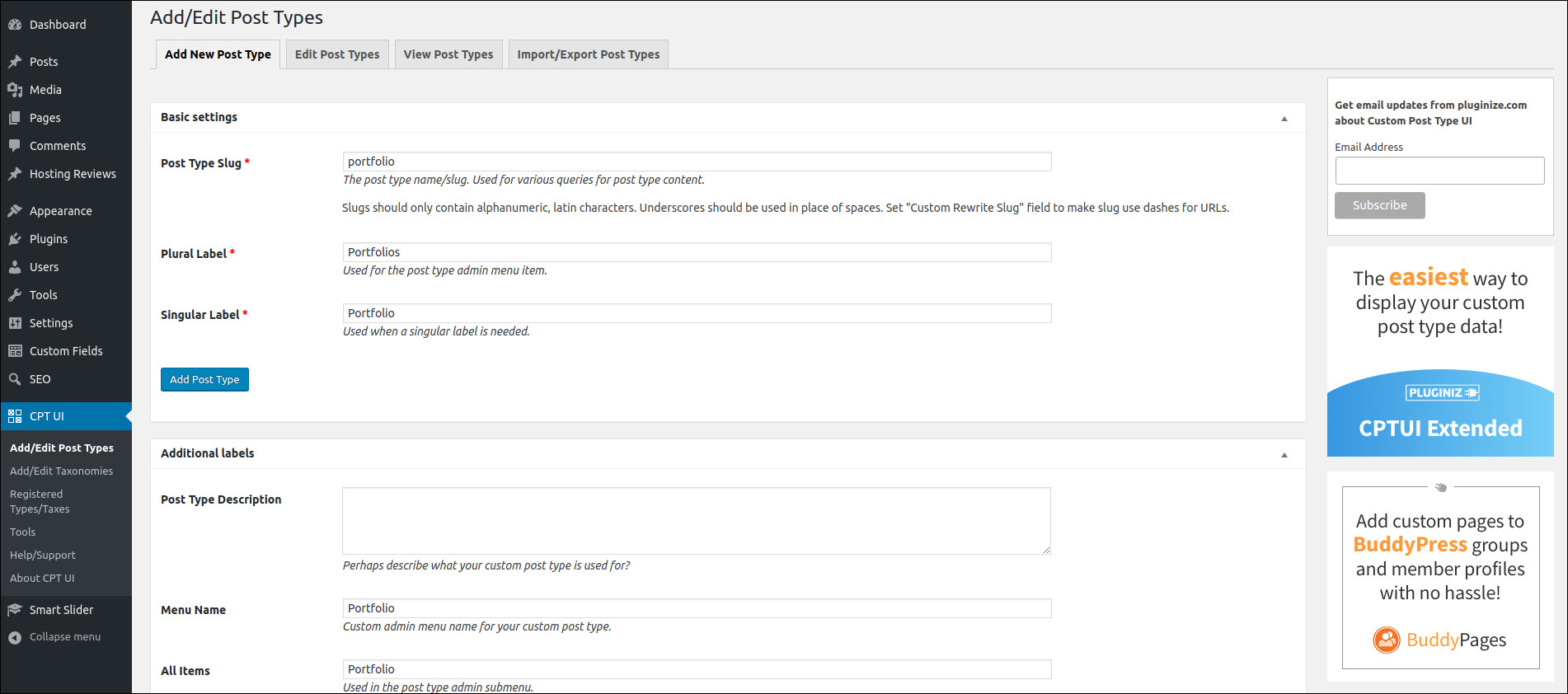Click the Post Type Description textarea
Viewport: 1568px width, 694px height.
(x=697, y=521)
